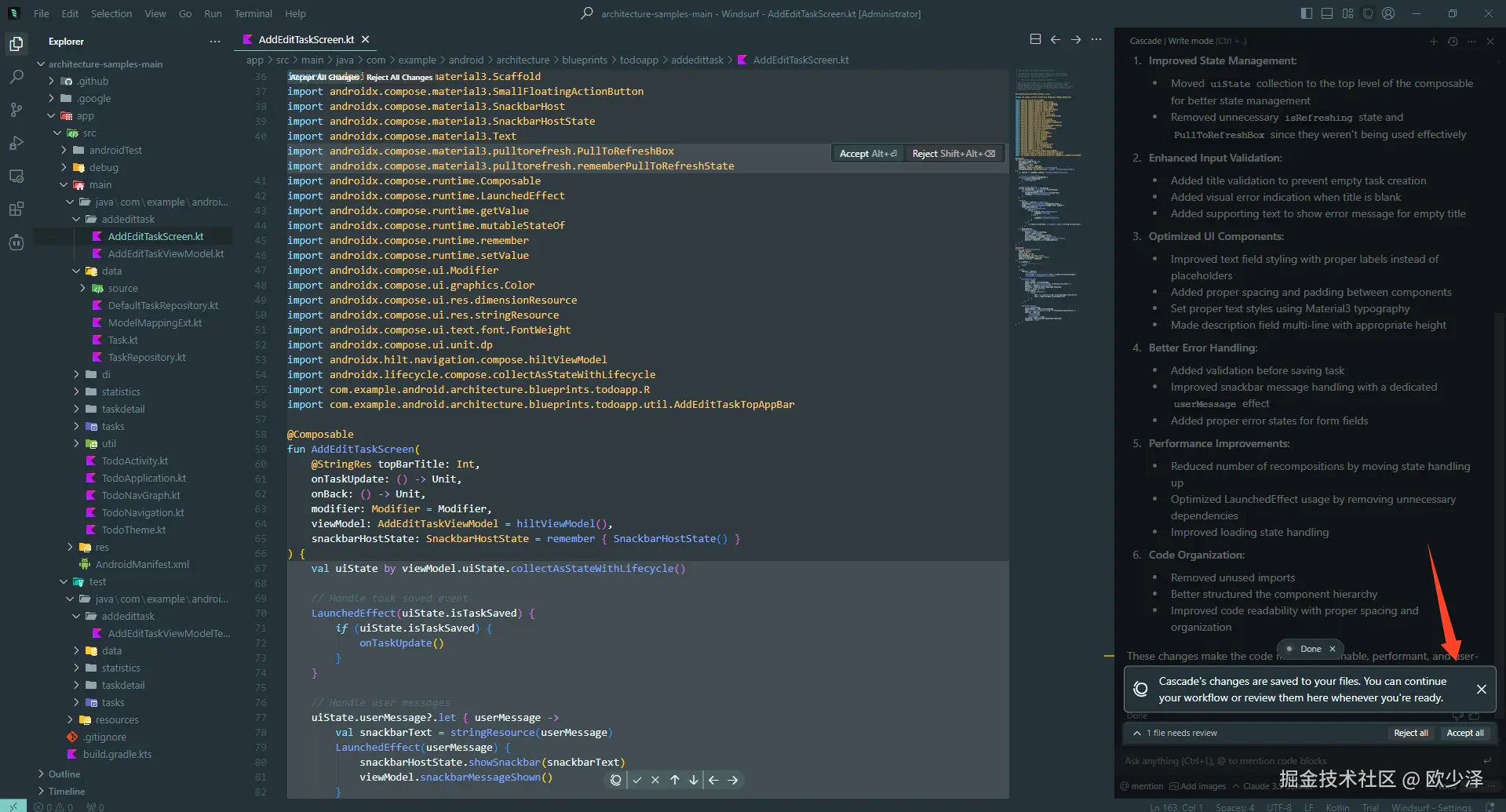Viewport: 1506px width, 812px height.
Task: Go to next change with down arrow
Action: (694, 780)
